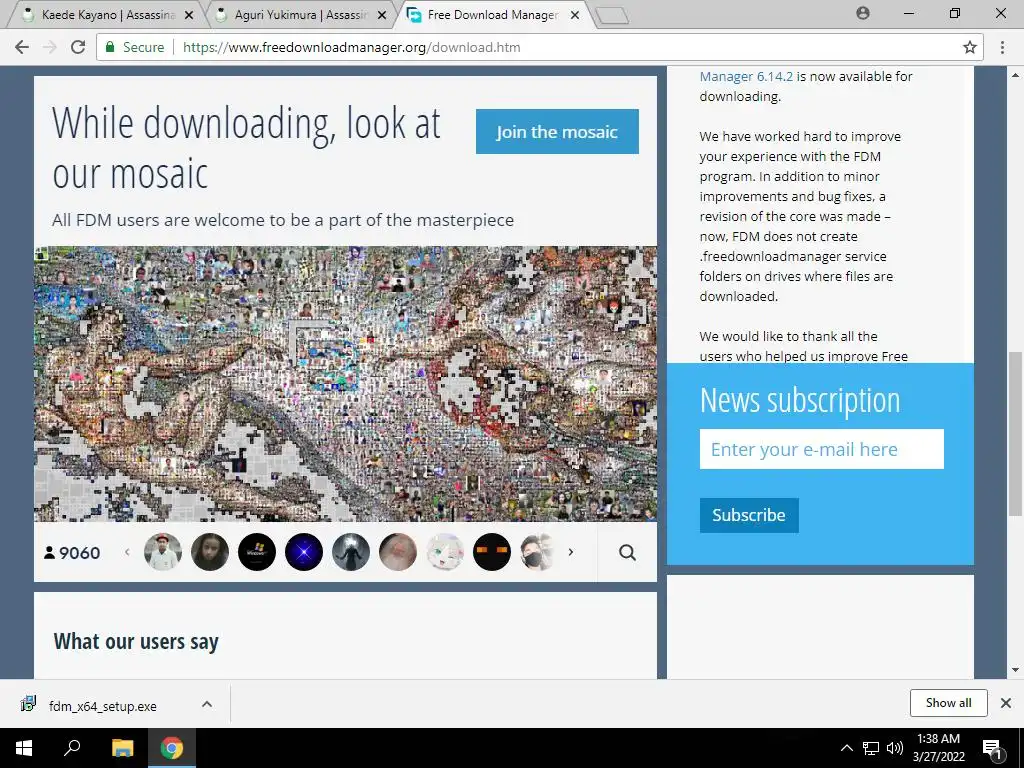The height and width of the screenshot is (768, 1024).
Task: Click the forward navigation arrow
Action: click(x=50, y=47)
